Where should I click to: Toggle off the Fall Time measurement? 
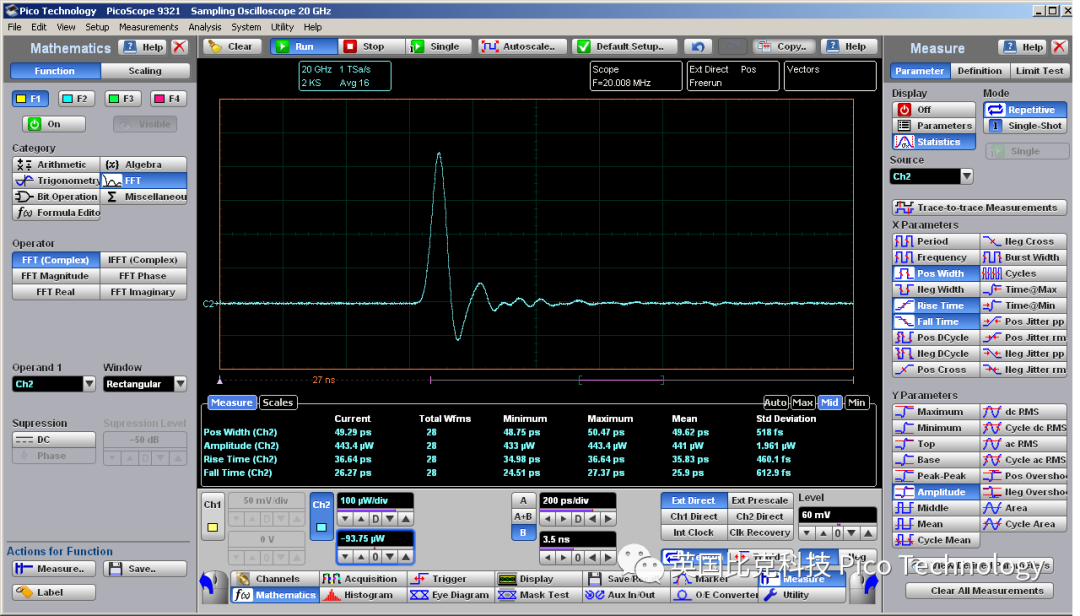(935, 321)
